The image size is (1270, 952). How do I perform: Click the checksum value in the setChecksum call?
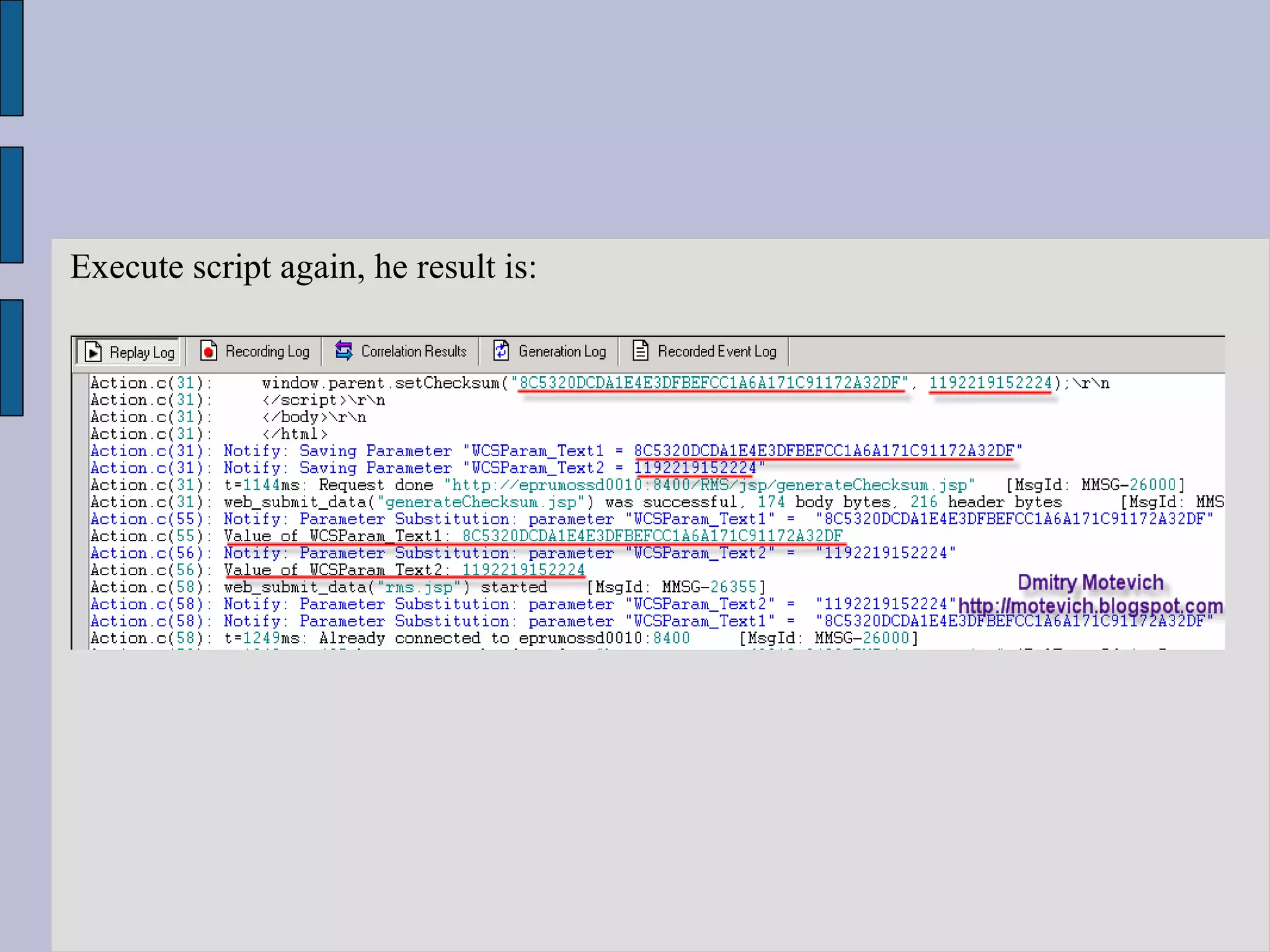(x=709, y=383)
